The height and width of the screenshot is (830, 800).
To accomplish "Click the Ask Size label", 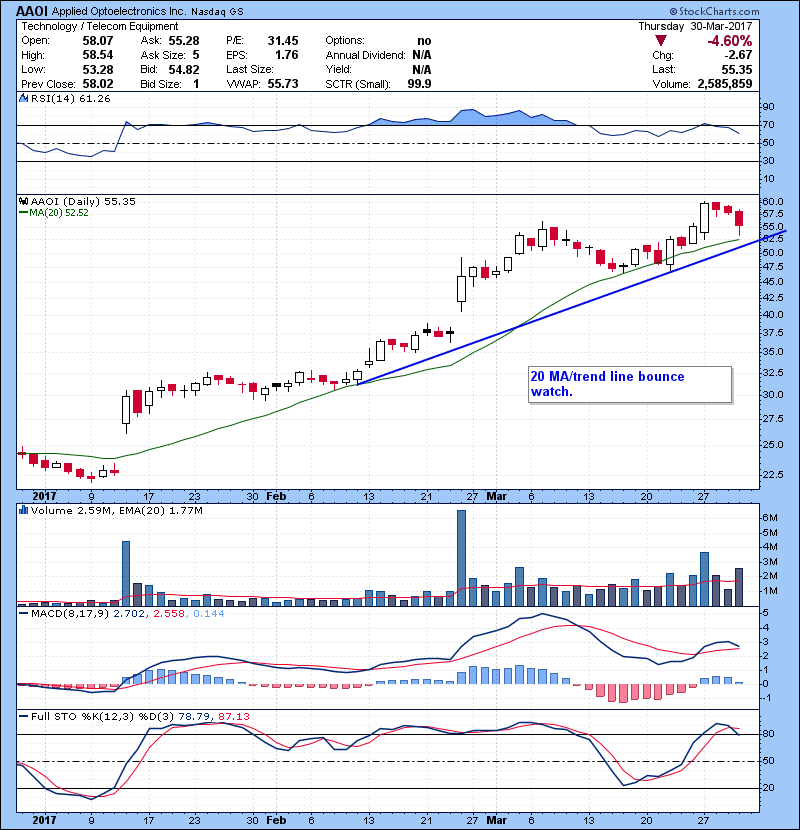I will pos(163,55).
